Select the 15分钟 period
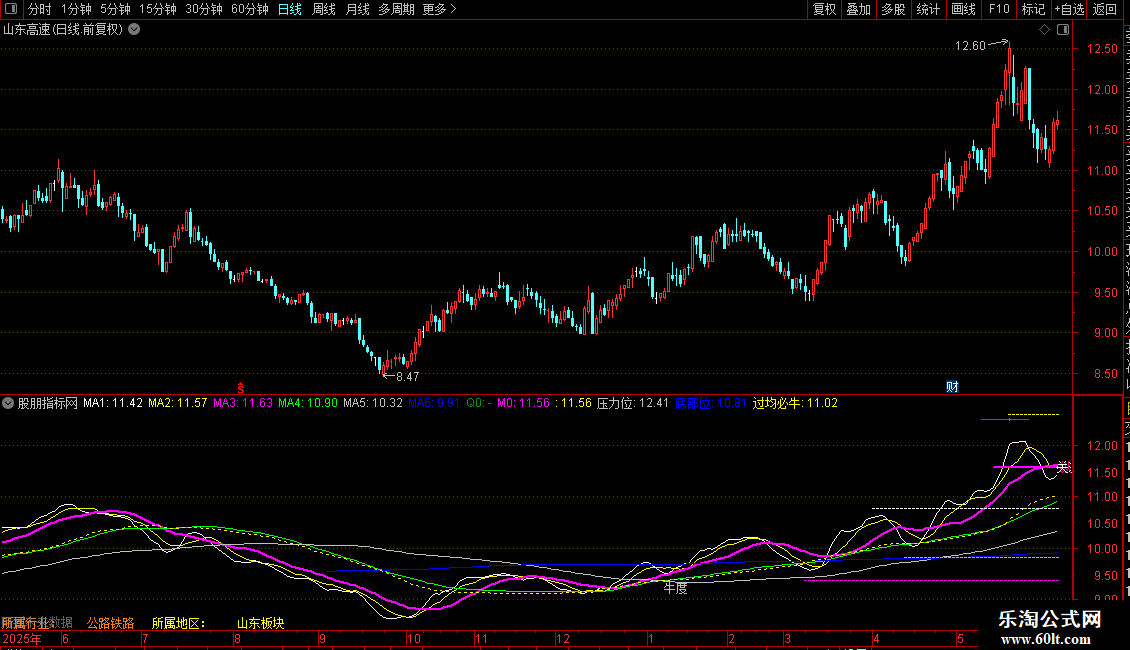 157,9
